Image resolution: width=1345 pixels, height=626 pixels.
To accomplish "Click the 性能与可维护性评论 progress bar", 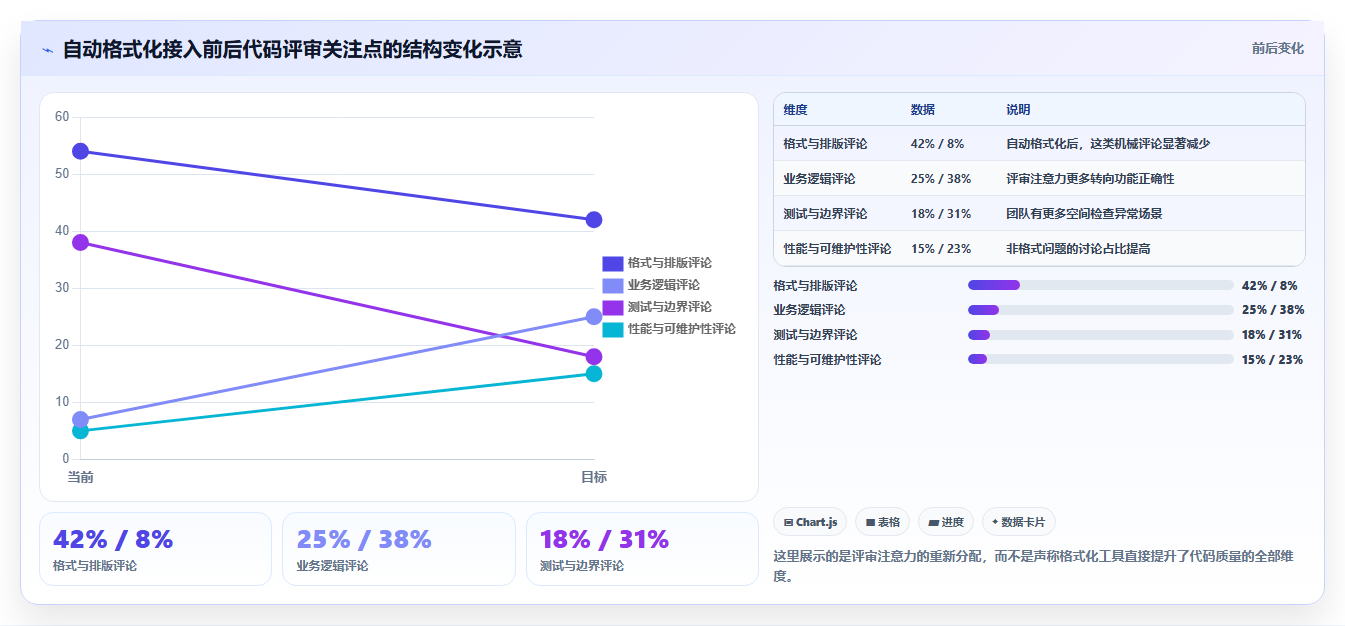I will point(1100,359).
